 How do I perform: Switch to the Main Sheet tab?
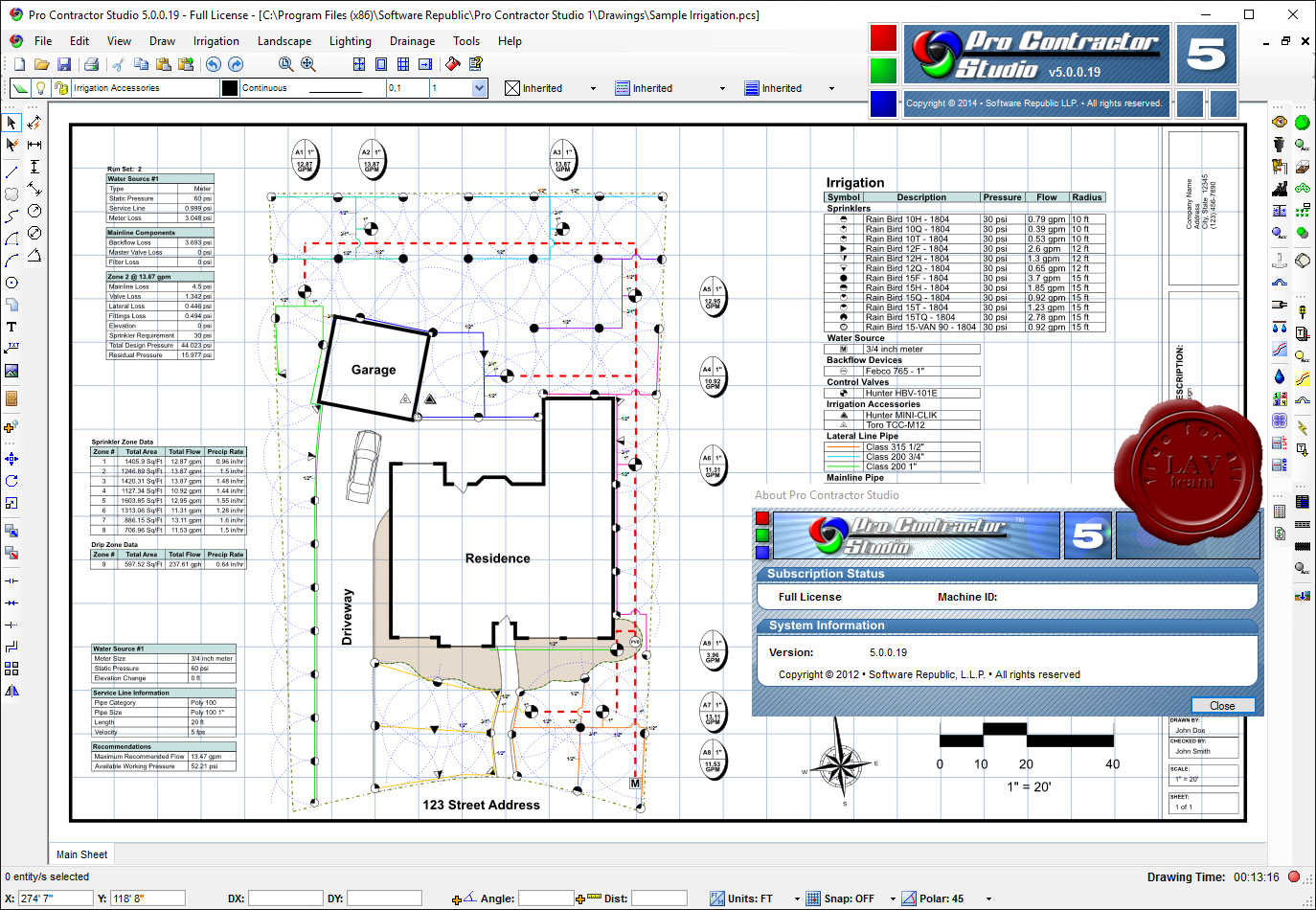[x=81, y=854]
